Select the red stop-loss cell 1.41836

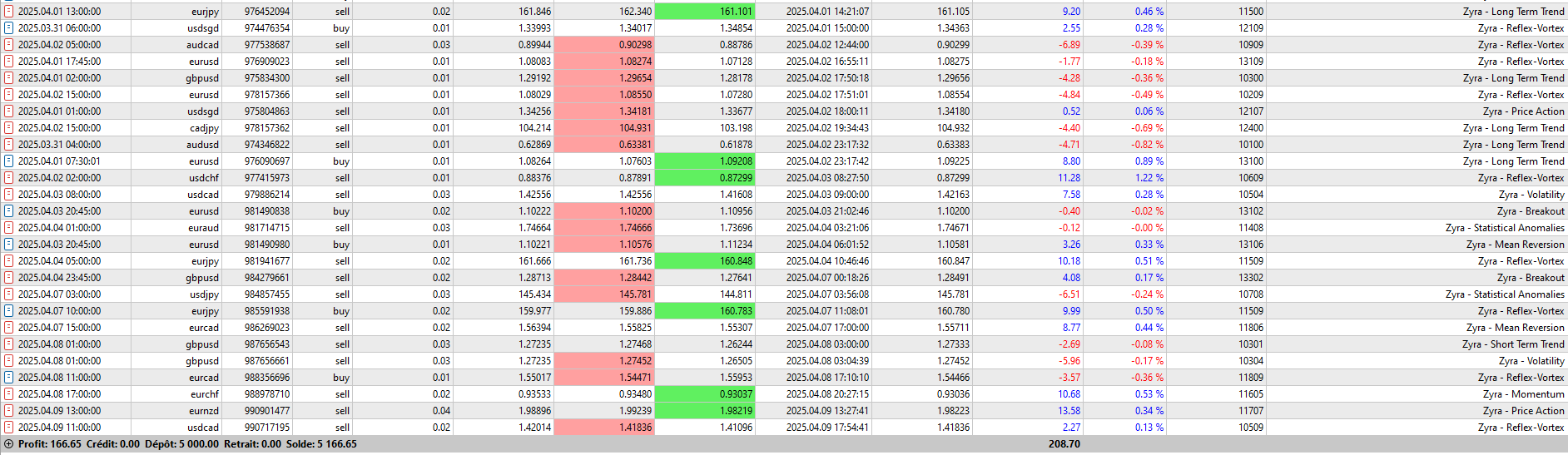coord(604,428)
